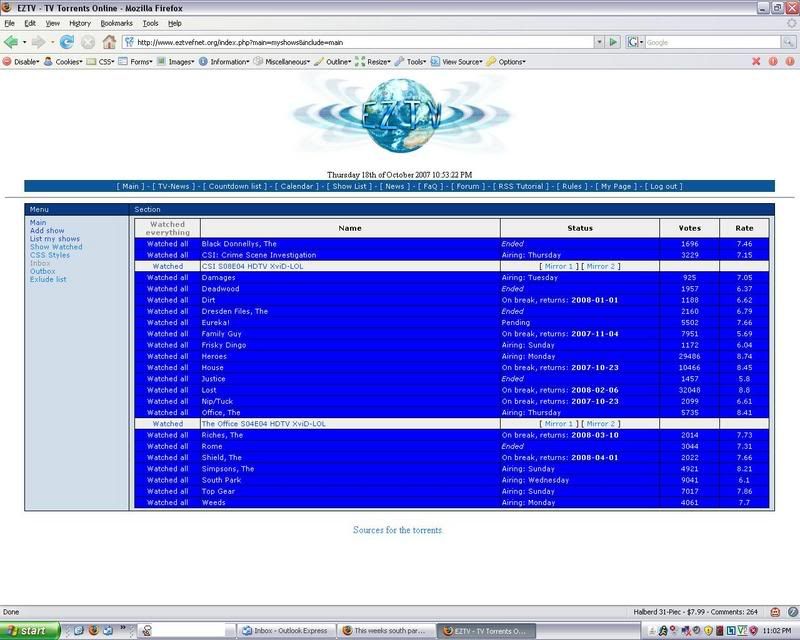This screenshot has width=800, height=640.
Task: Open the Heroes show link
Action: [x=214, y=356]
